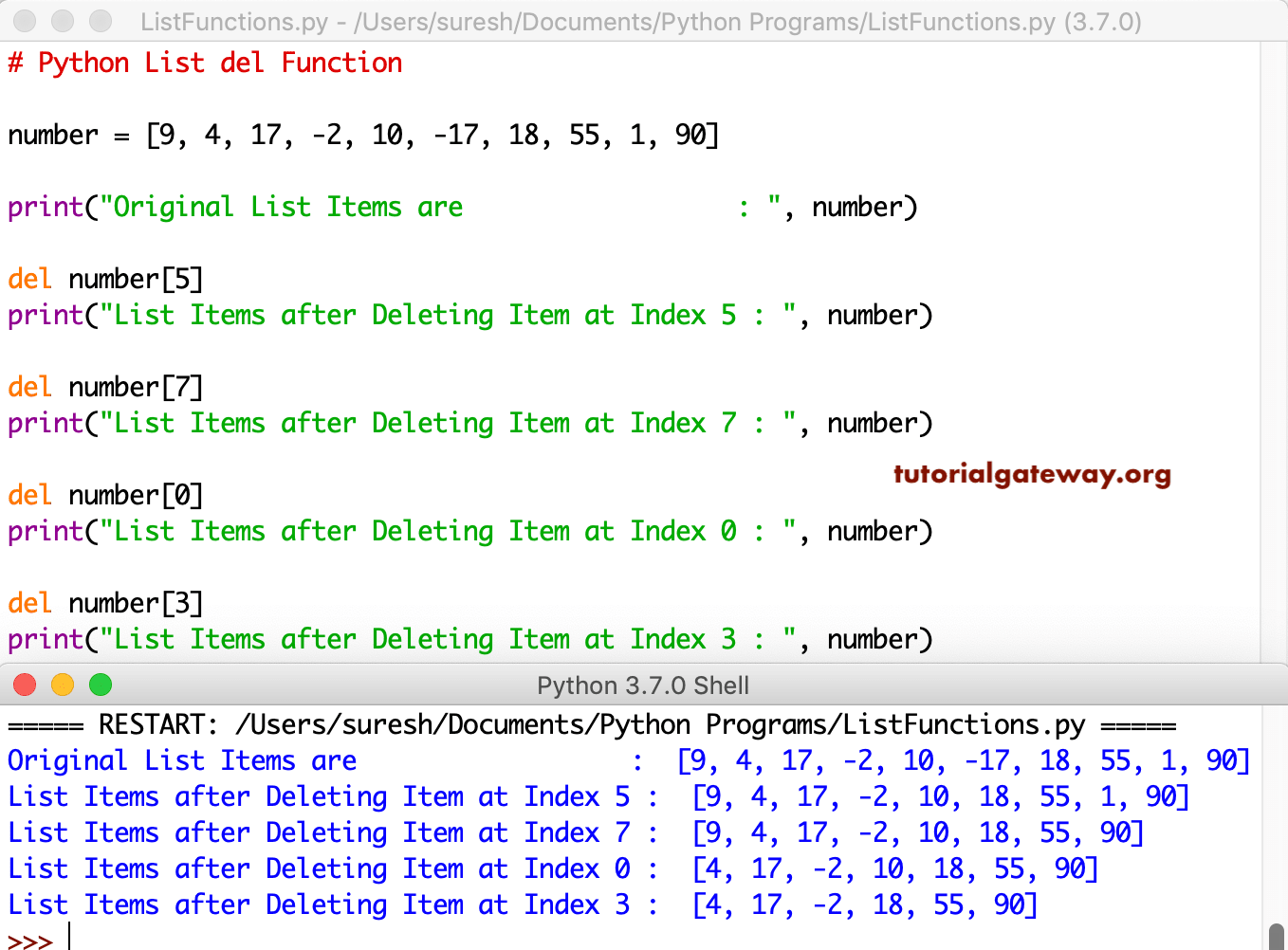The image size is (1288, 950).
Task: Click the 'del number[7]' statement
Action: 105,387
